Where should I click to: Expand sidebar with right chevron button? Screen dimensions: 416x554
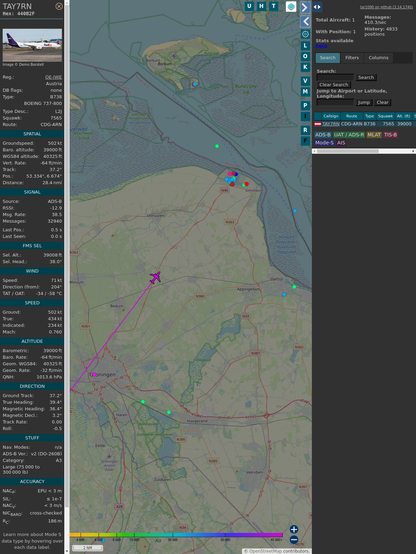[x=305, y=7]
